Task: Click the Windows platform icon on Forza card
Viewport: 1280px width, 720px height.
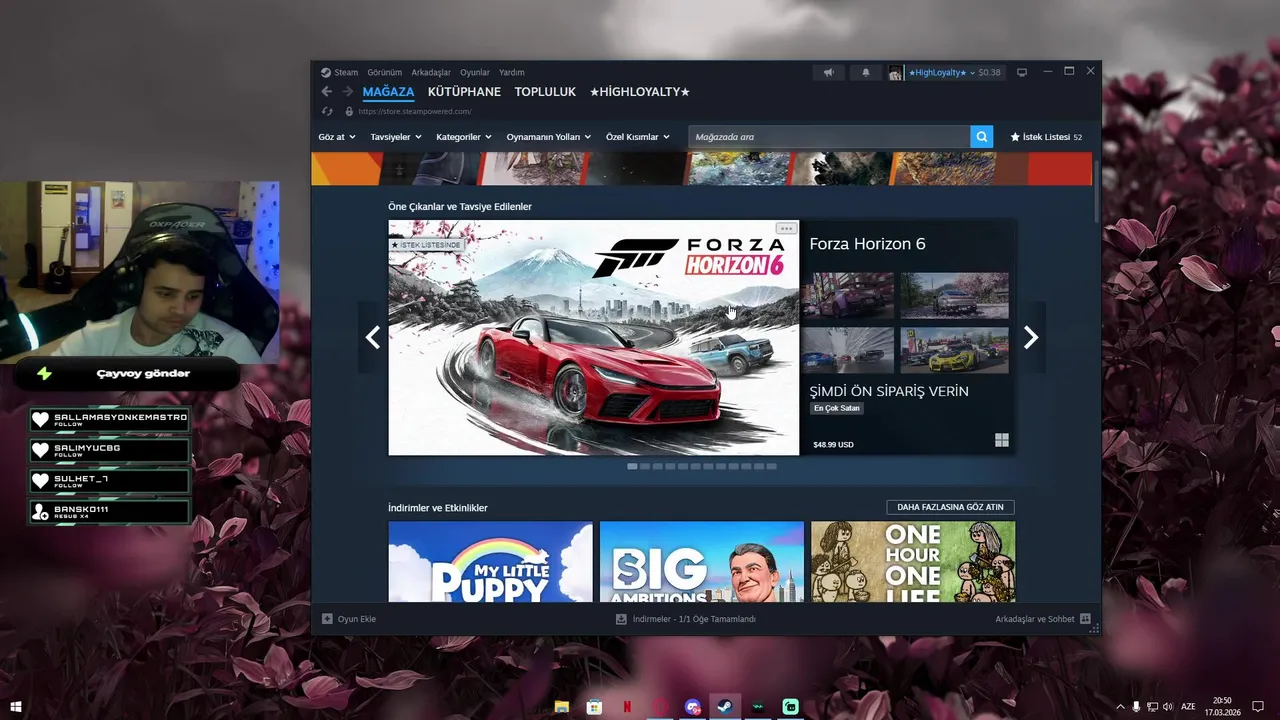Action: tap(1002, 440)
